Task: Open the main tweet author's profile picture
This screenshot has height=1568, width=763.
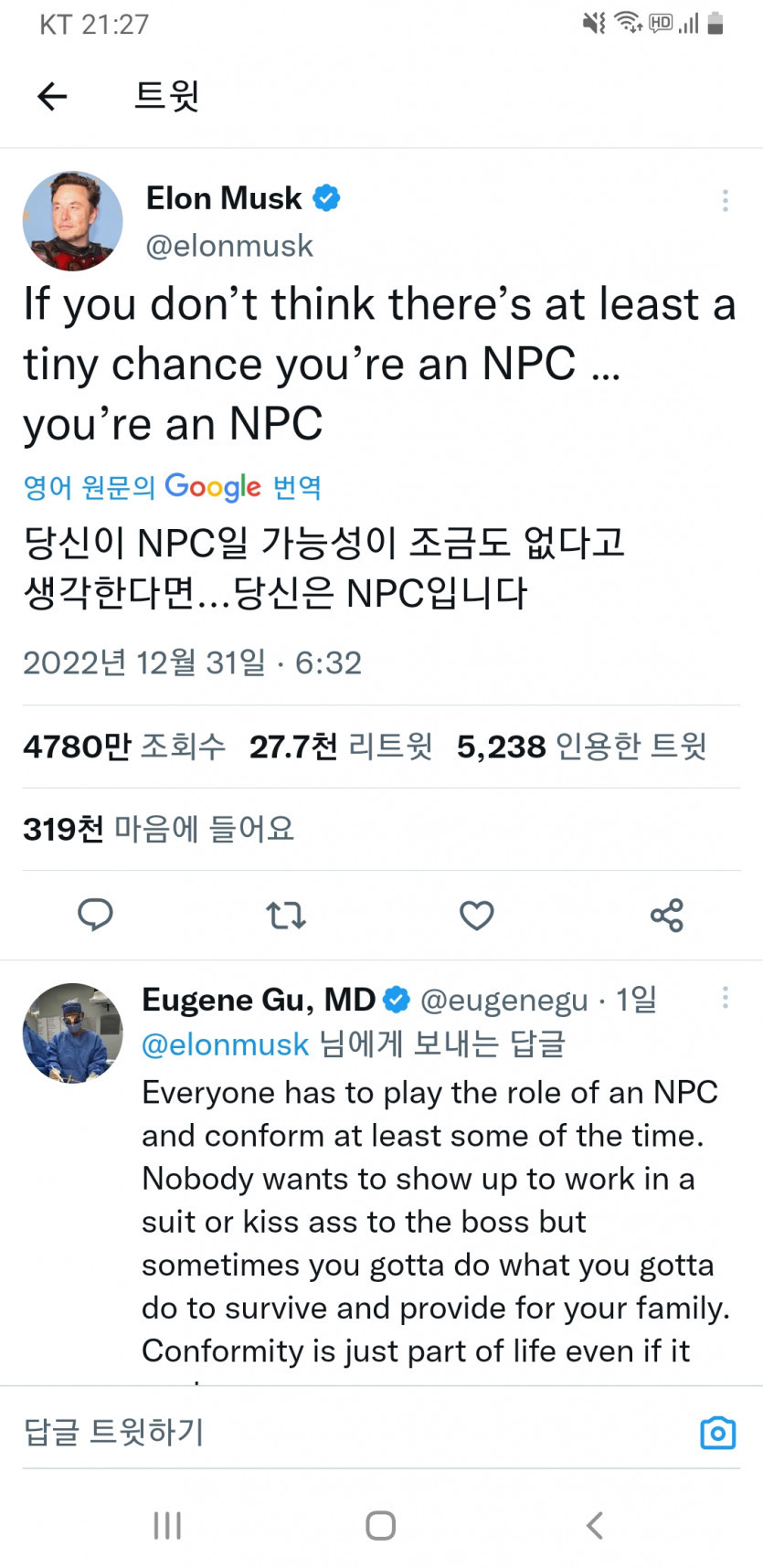Action: coord(72,220)
